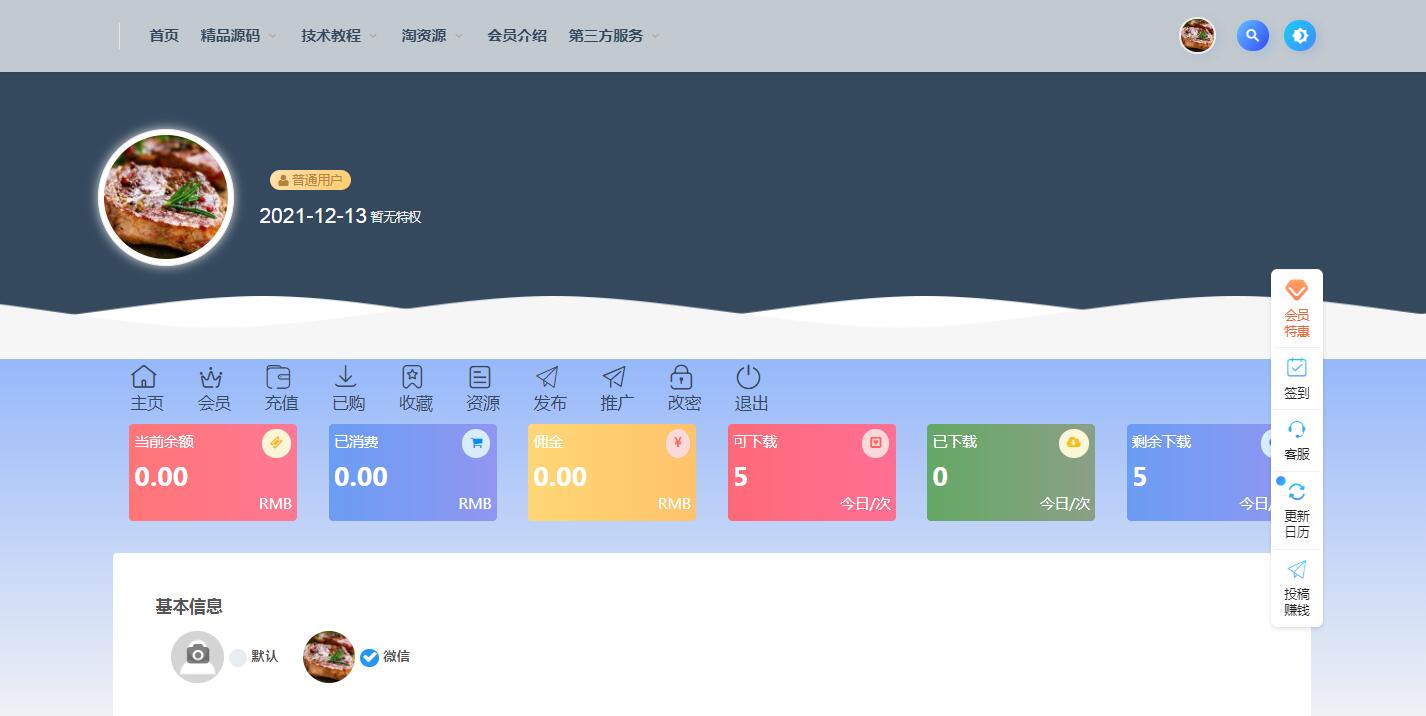
Task: Expand 精品源码 dropdown arrow
Action: tap(272, 36)
